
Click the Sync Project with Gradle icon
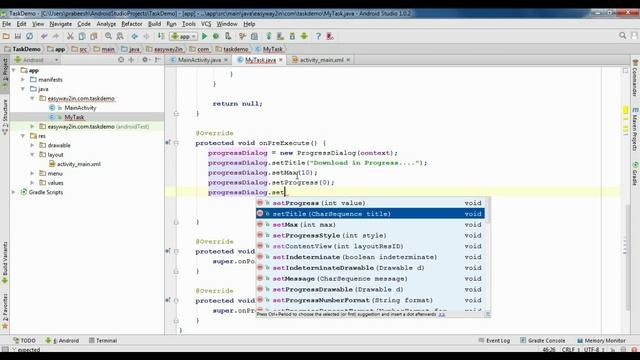pos(269,36)
